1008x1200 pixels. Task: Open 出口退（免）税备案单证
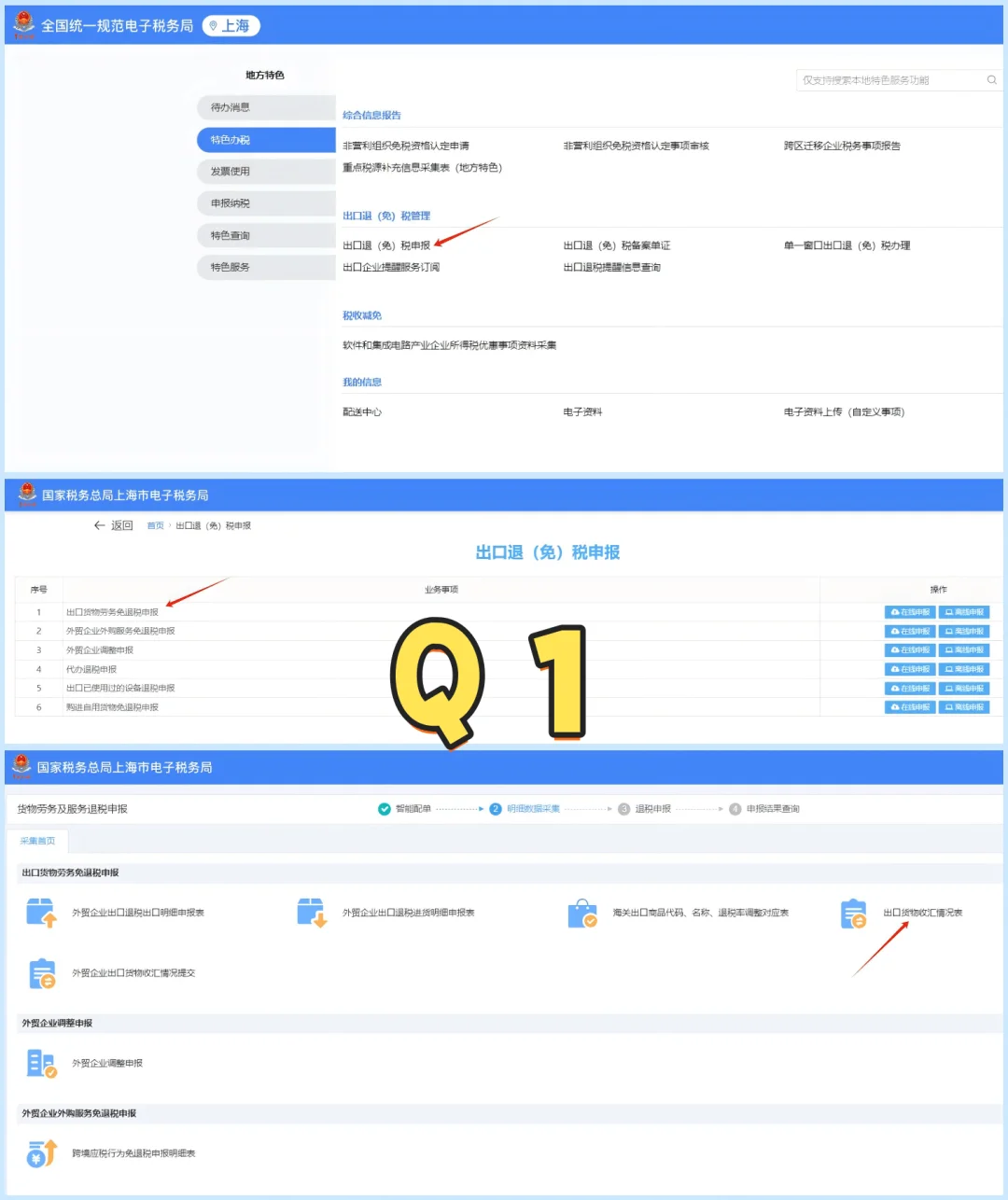[617, 245]
